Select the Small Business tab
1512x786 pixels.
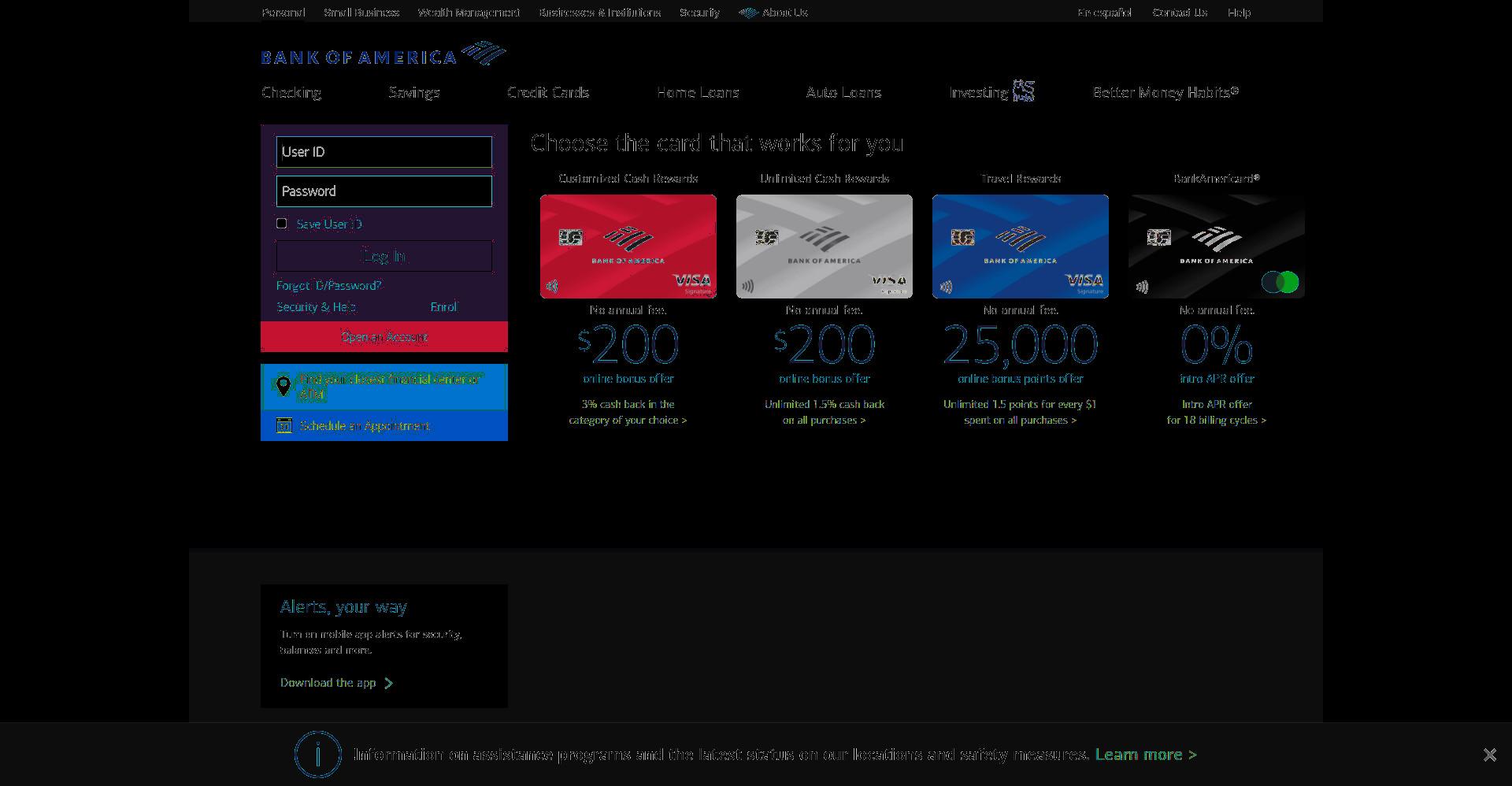[x=361, y=13]
